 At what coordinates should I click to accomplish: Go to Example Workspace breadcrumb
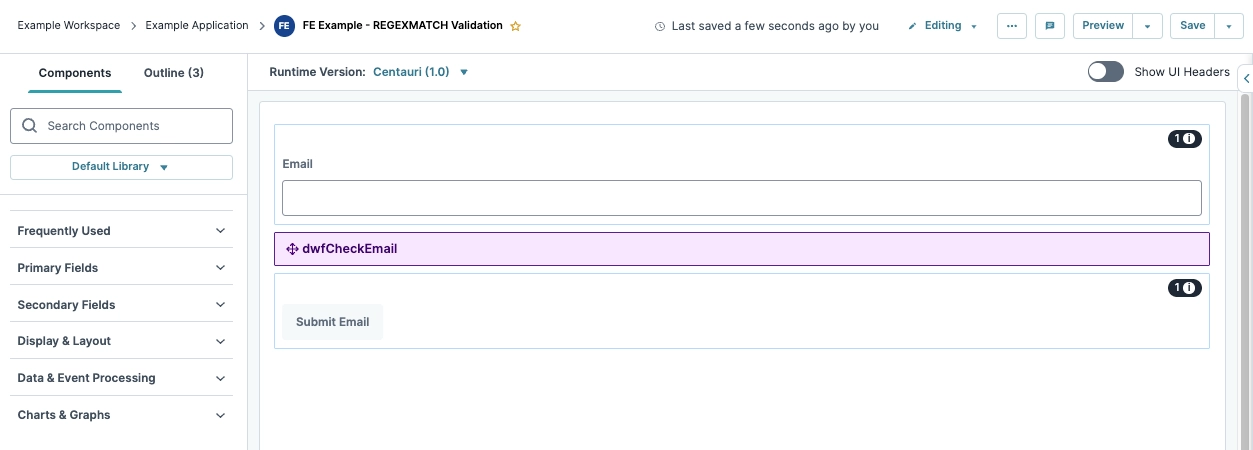(69, 26)
